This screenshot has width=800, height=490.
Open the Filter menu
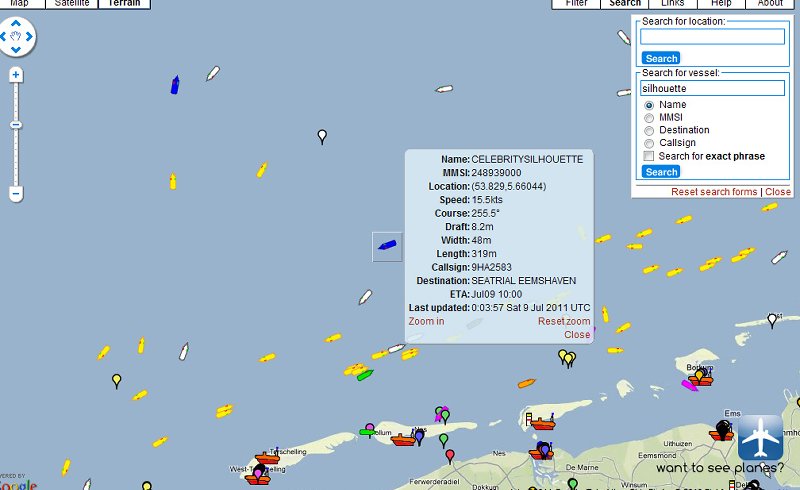576,4
